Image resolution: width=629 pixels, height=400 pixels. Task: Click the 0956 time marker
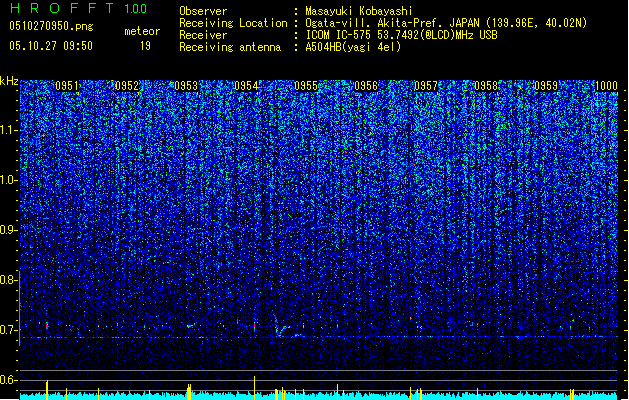pos(366,86)
